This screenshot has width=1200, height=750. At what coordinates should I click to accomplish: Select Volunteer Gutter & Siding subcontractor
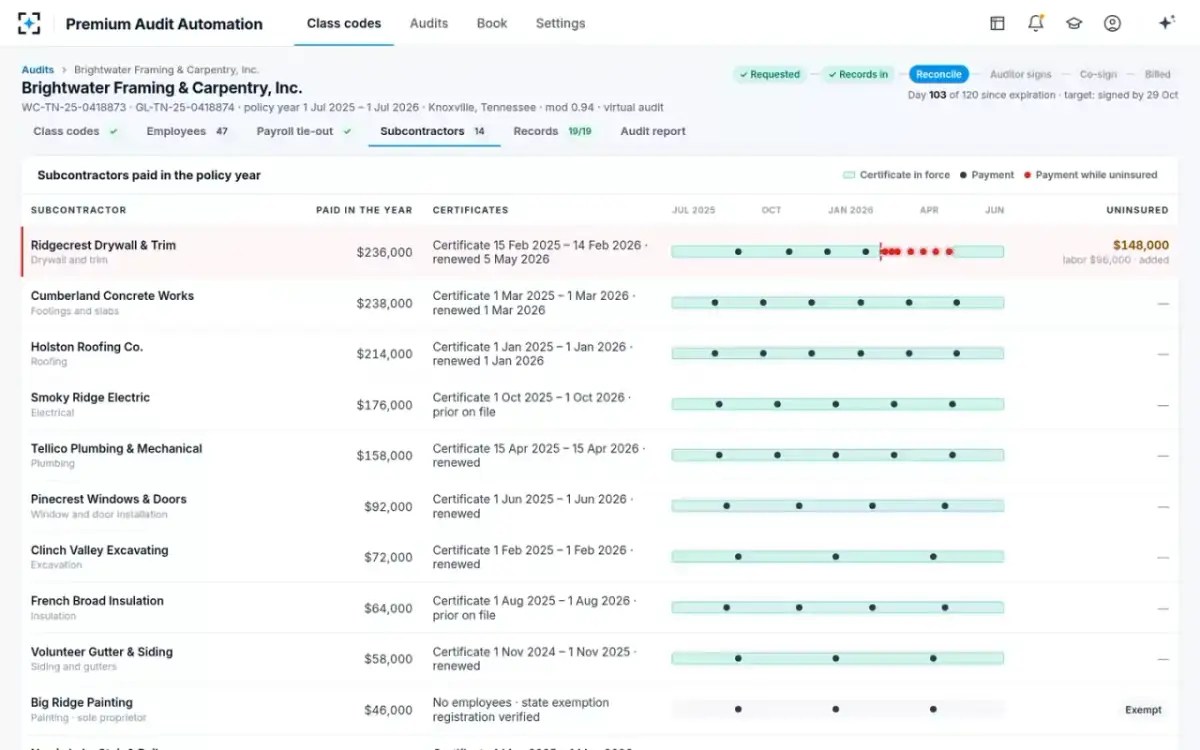[101, 652]
